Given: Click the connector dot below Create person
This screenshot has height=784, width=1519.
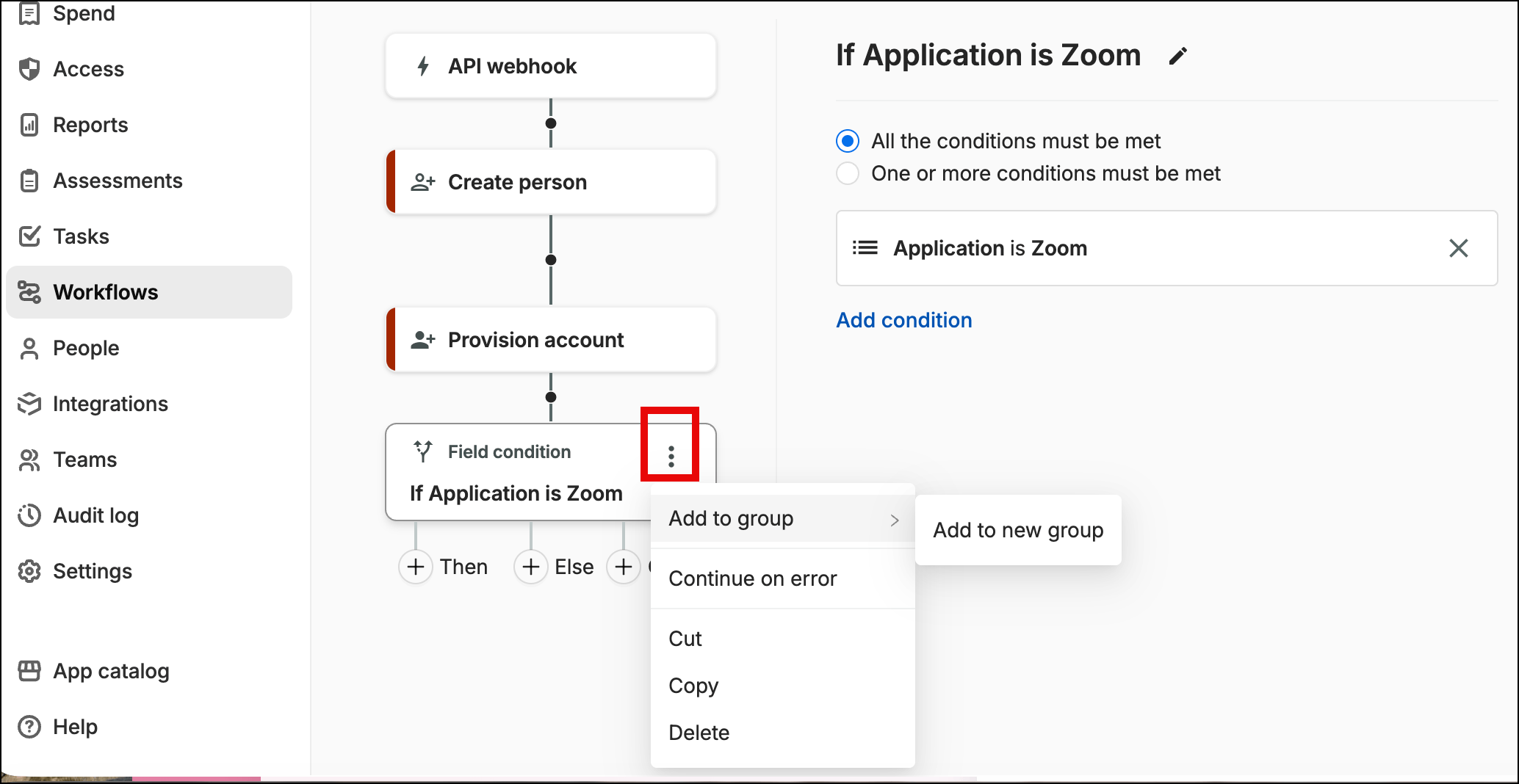Looking at the screenshot, I should point(551,260).
